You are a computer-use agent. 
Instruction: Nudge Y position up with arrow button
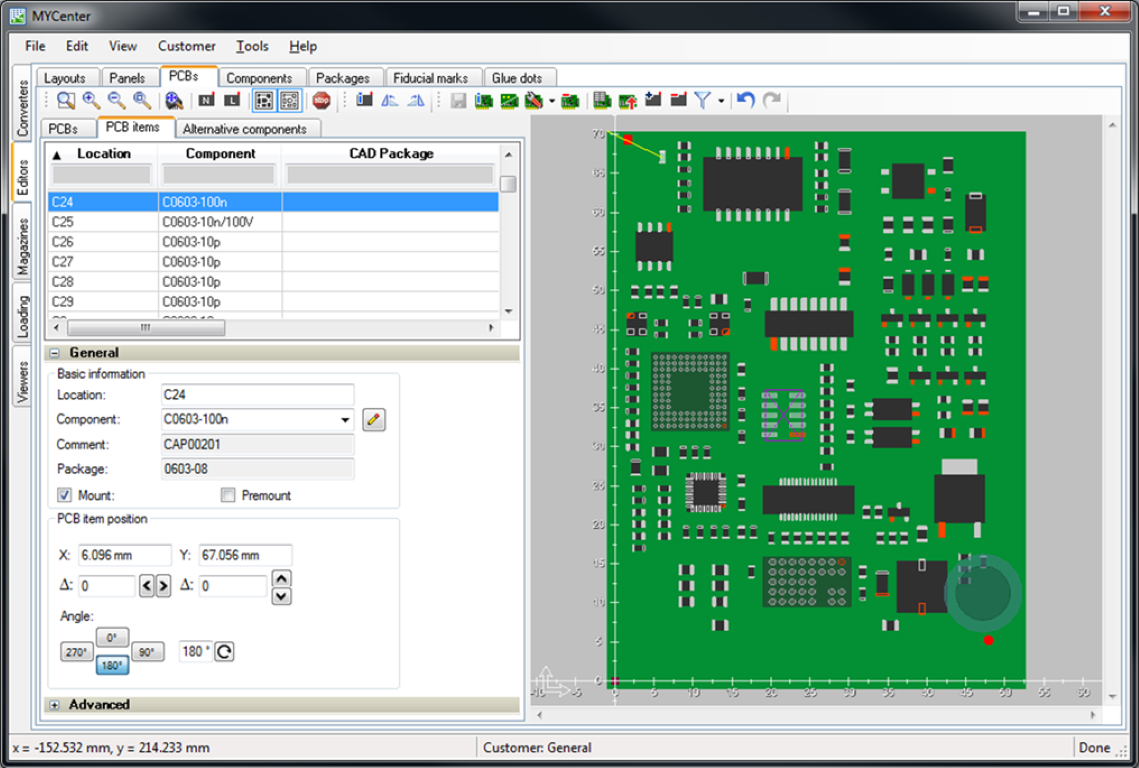click(x=281, y=578)
